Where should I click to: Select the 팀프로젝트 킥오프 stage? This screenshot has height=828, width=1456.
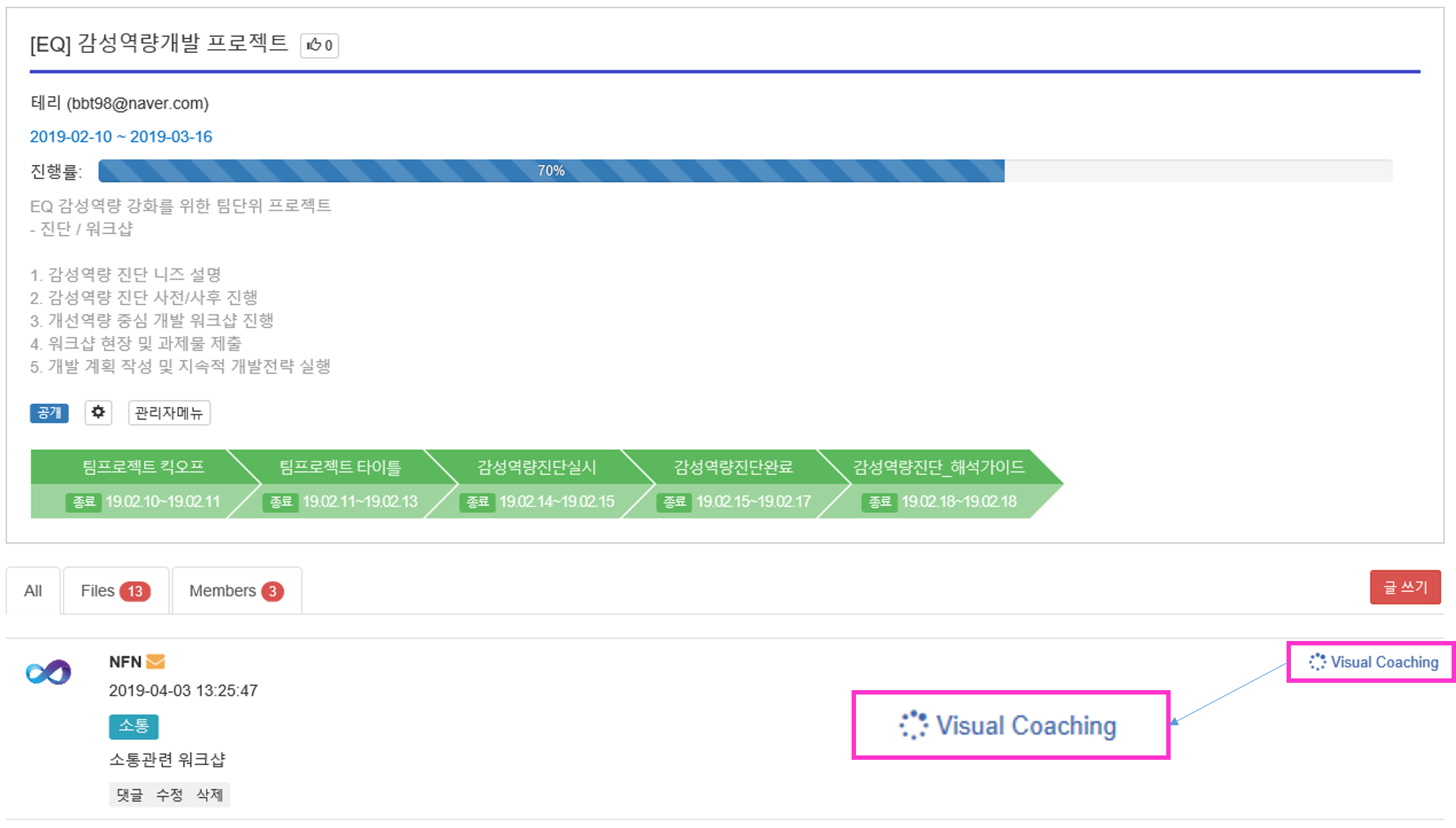point(143,467)
